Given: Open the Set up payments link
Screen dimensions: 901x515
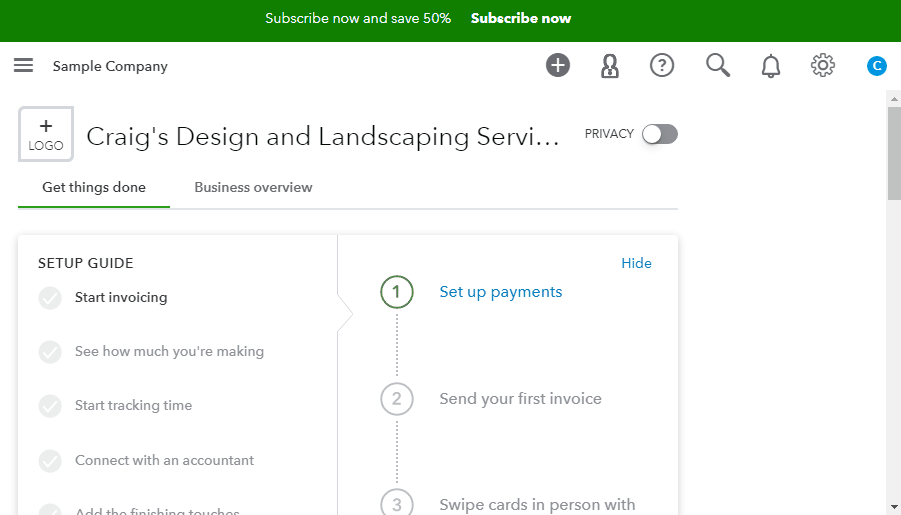Looking at the screenshot, I should pyautogui.click(x=501, y=292).
